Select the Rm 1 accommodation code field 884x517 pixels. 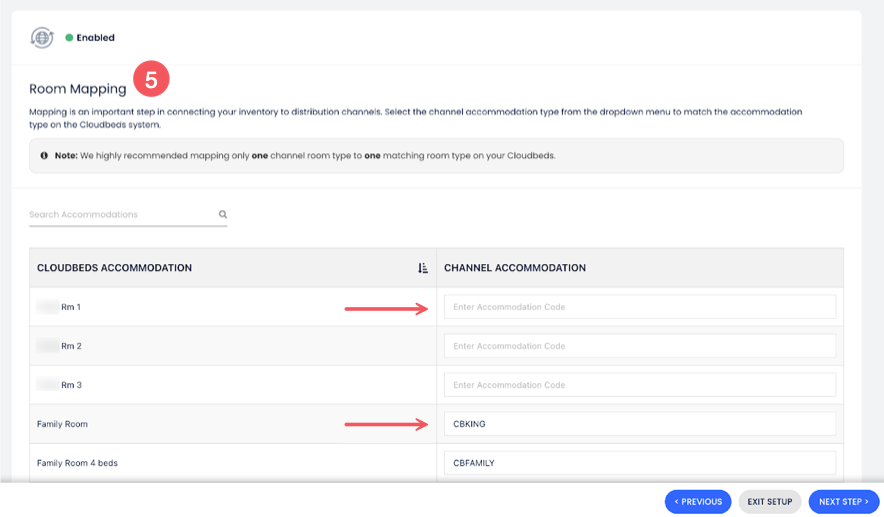[639, 307]
